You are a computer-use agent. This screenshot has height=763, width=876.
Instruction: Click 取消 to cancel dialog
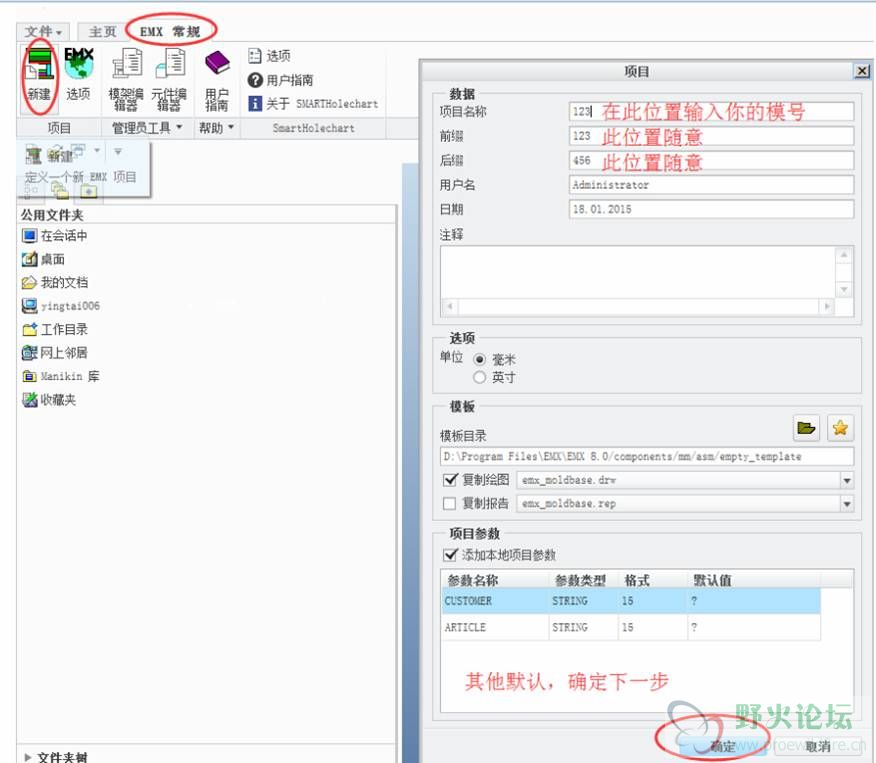[818, 746]
